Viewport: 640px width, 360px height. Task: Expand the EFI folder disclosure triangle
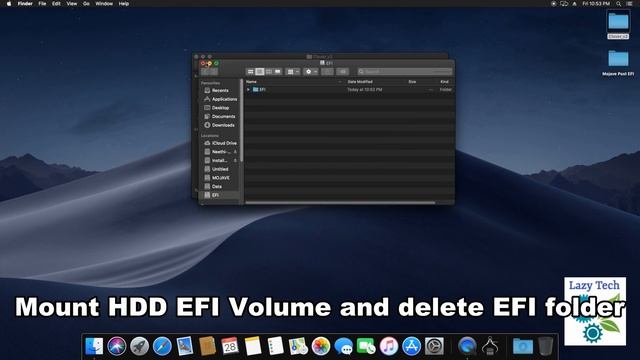[x=248, y=89]
